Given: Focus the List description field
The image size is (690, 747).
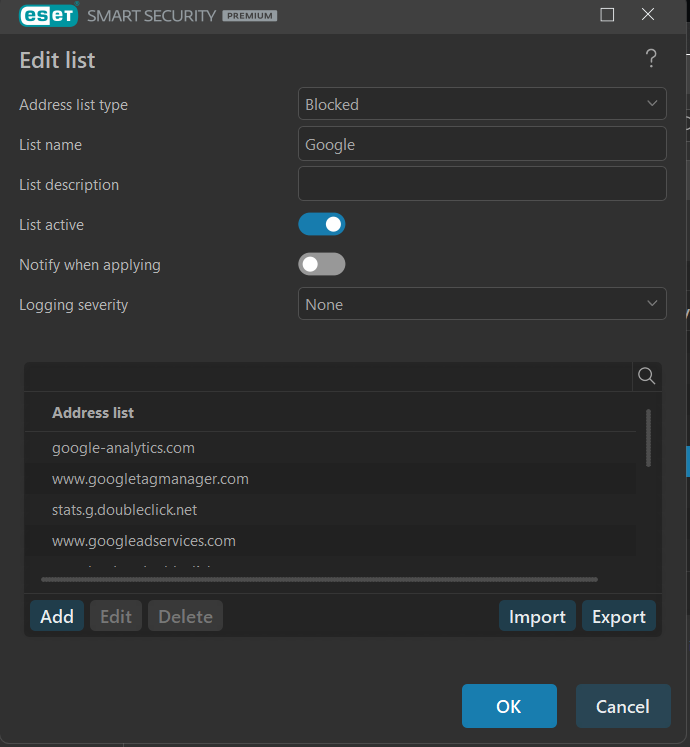Looking at the screenshot, I should click(482, 184).
